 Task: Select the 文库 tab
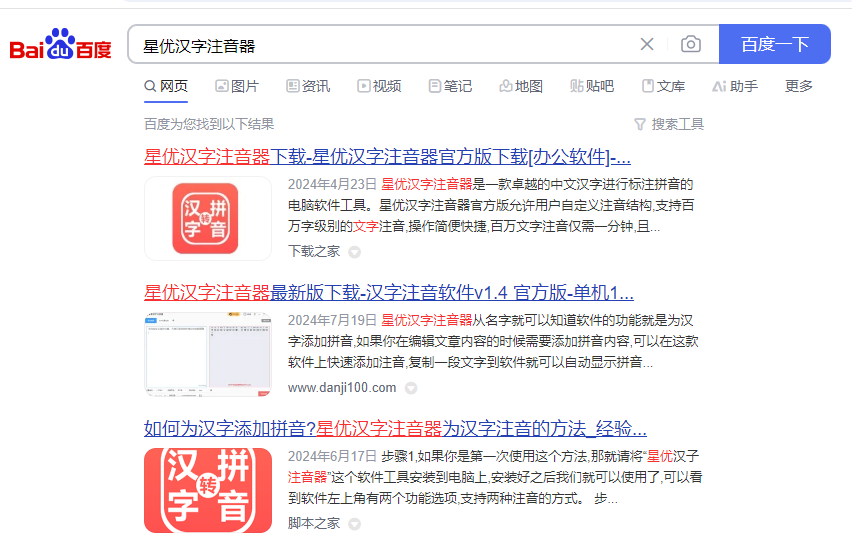click(x=663, y=86)
